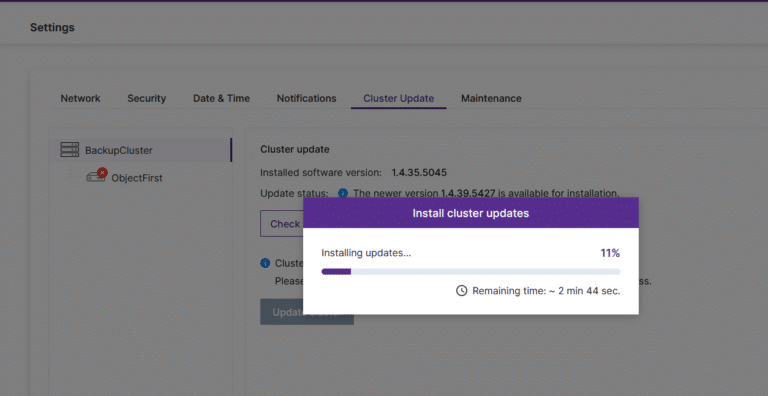Image resolution: width=768 pixels, height=396 pixels.
Task: Click newer version number 1.4.39.5427
Action: coord(469,193)
